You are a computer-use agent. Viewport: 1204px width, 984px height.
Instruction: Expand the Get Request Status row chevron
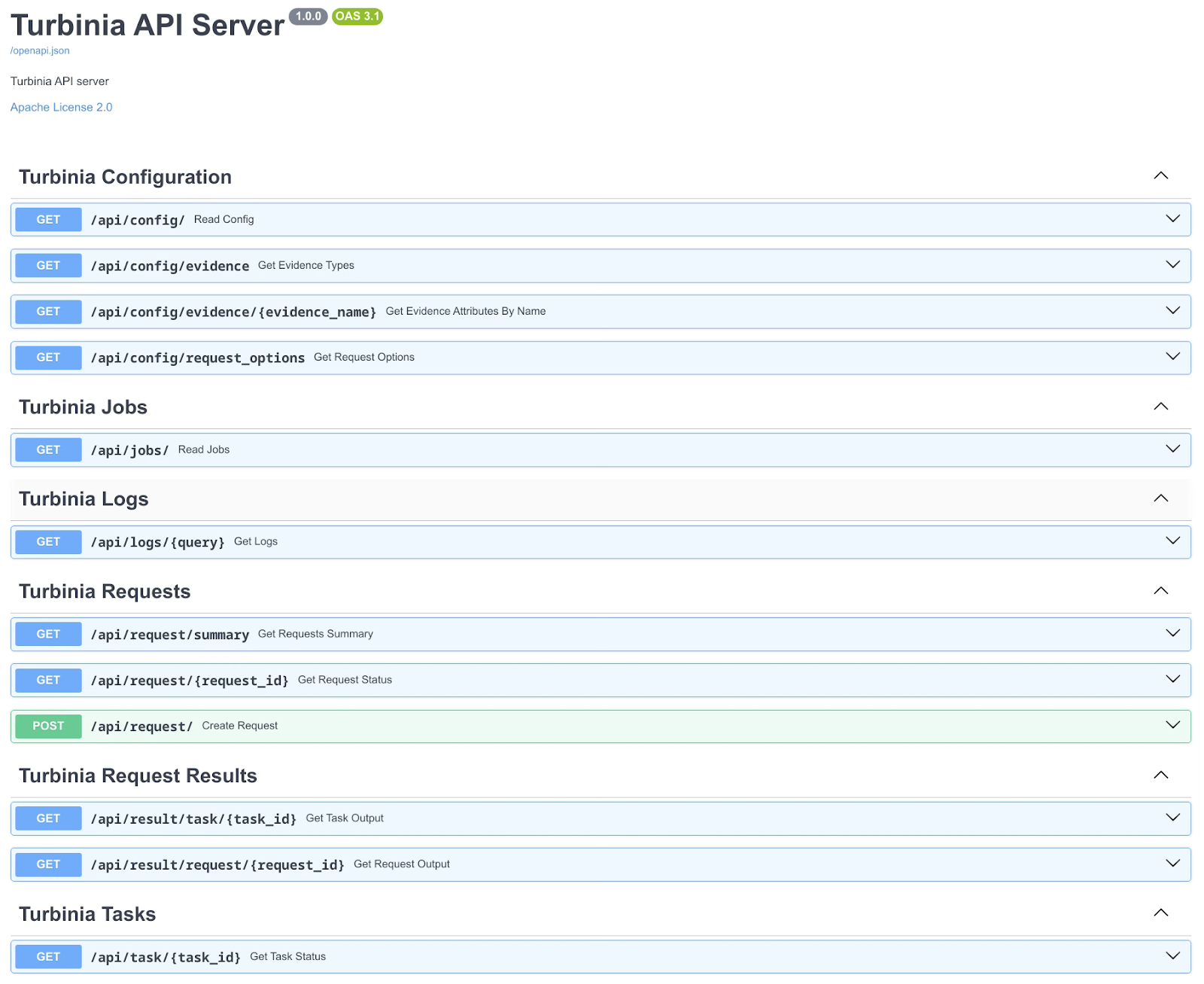coord(1172,679)
